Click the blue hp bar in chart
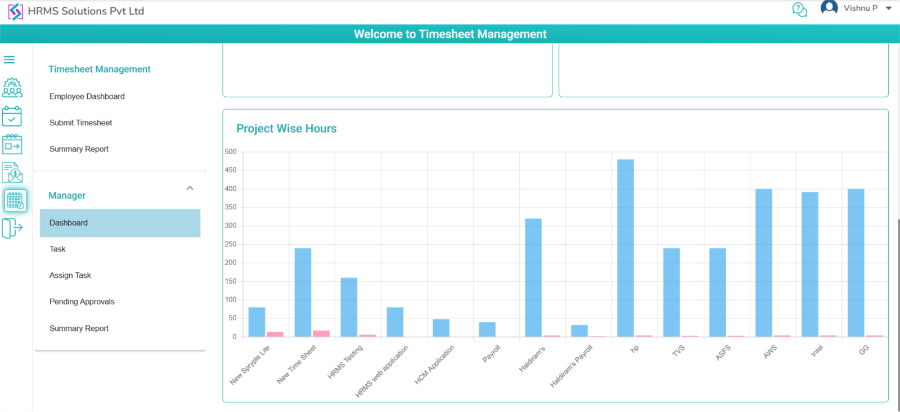The height and width of the screenshot is (412, 900). (625, 248)
